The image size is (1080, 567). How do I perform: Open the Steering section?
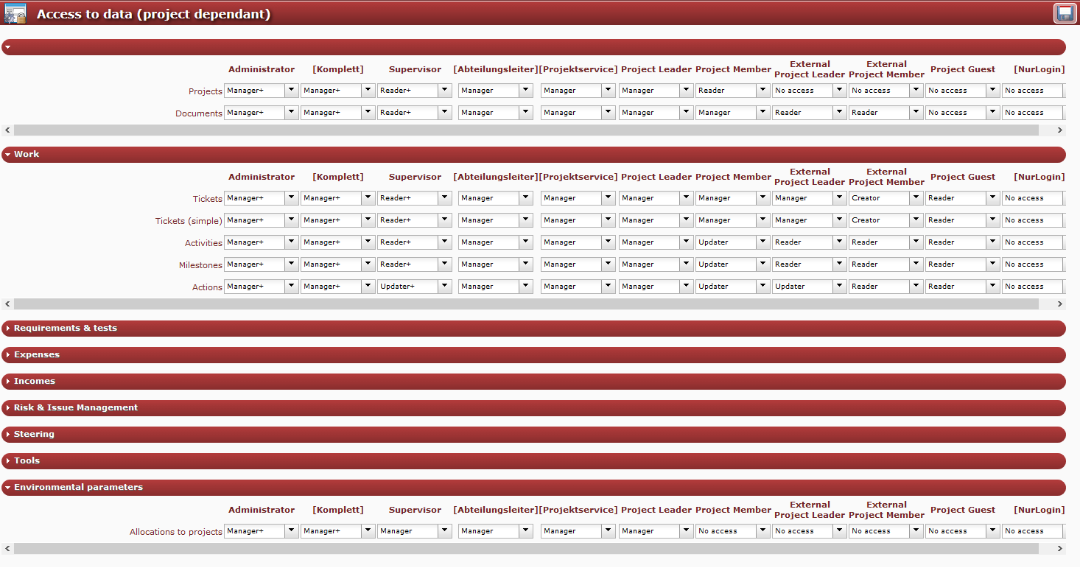coord(34,435)
